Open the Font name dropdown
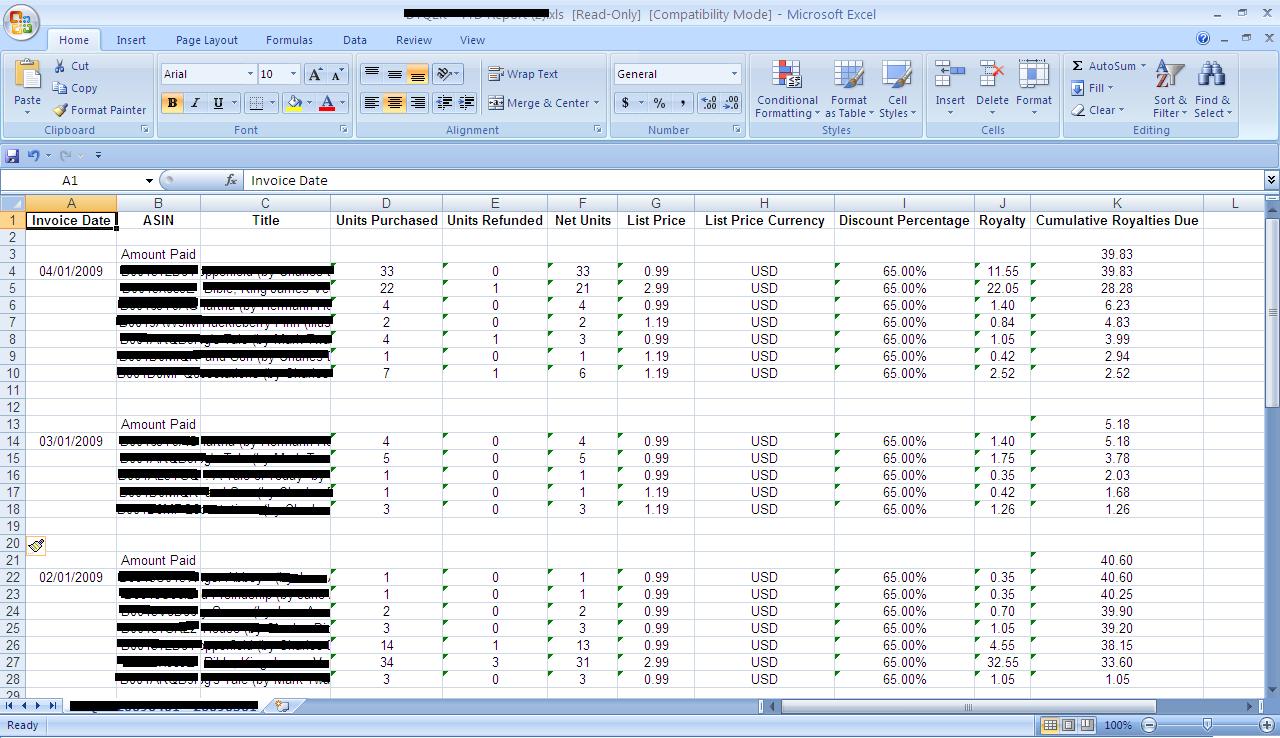 [x=250, y=74]
